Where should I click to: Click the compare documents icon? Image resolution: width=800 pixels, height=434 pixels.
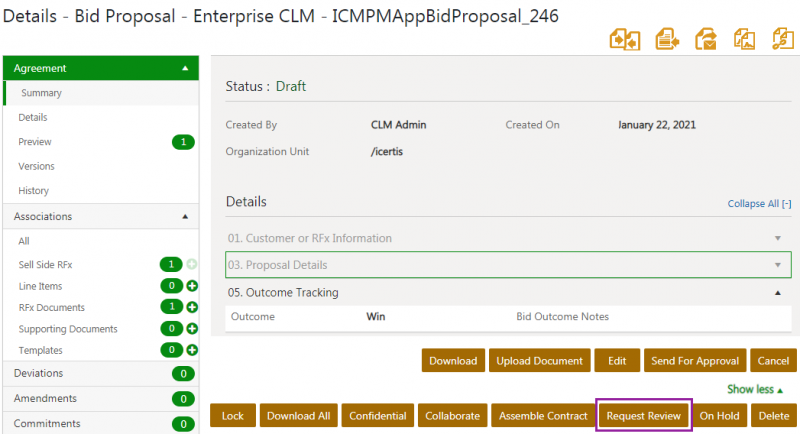(x=624, y=39)
